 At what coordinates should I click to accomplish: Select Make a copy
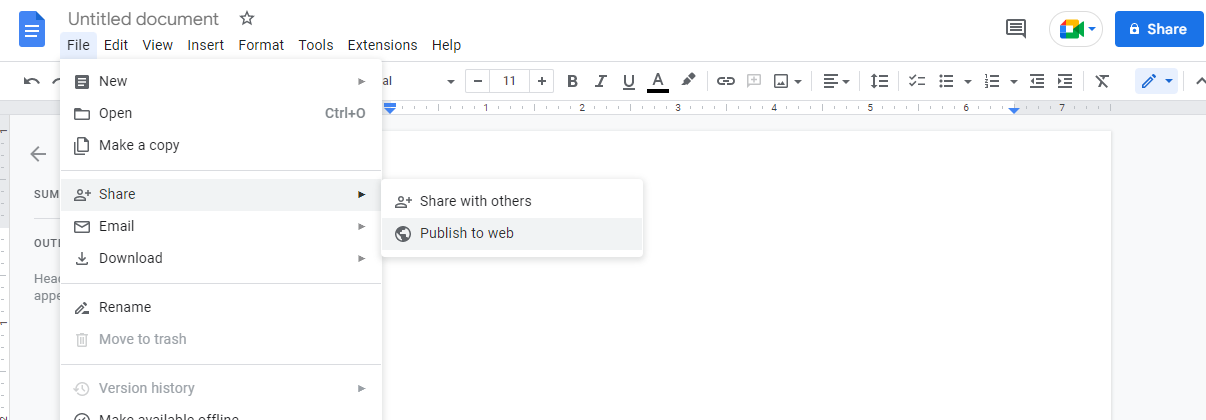tap(221, 145)
